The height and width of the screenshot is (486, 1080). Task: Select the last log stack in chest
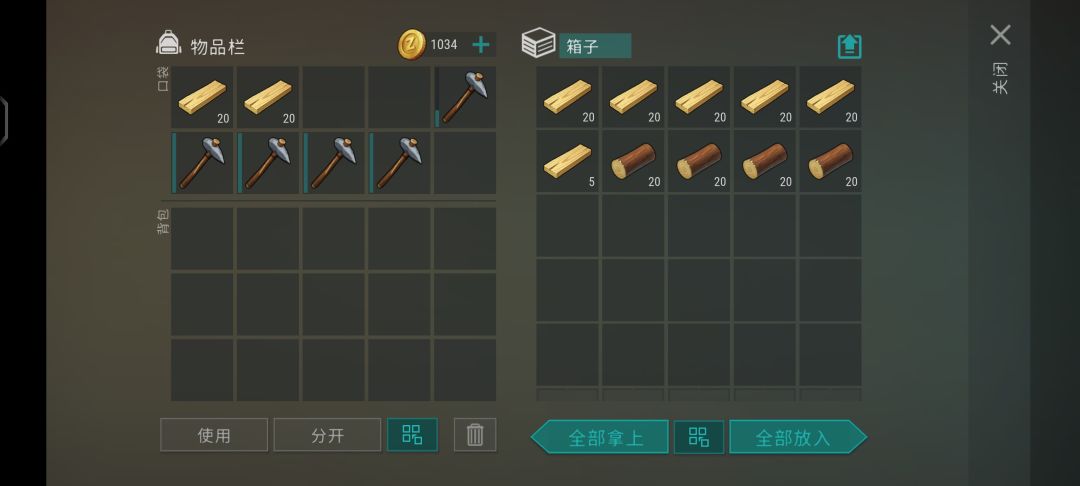point(830,162)
